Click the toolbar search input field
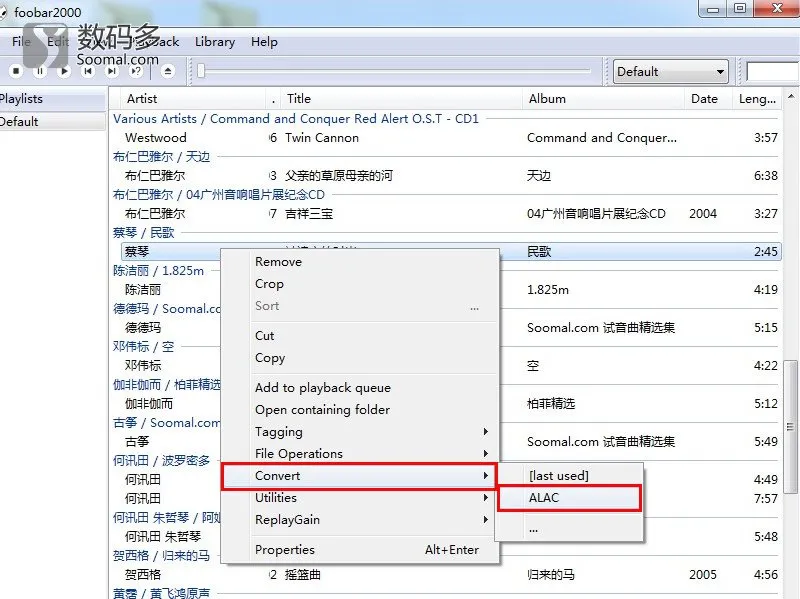 (772, 71)
